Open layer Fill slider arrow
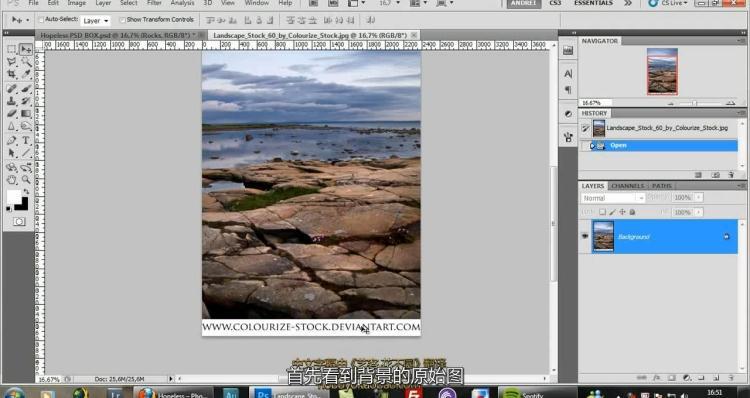This screenshot has width=750, height=398. pyautogui.click(x=699, y=212)
